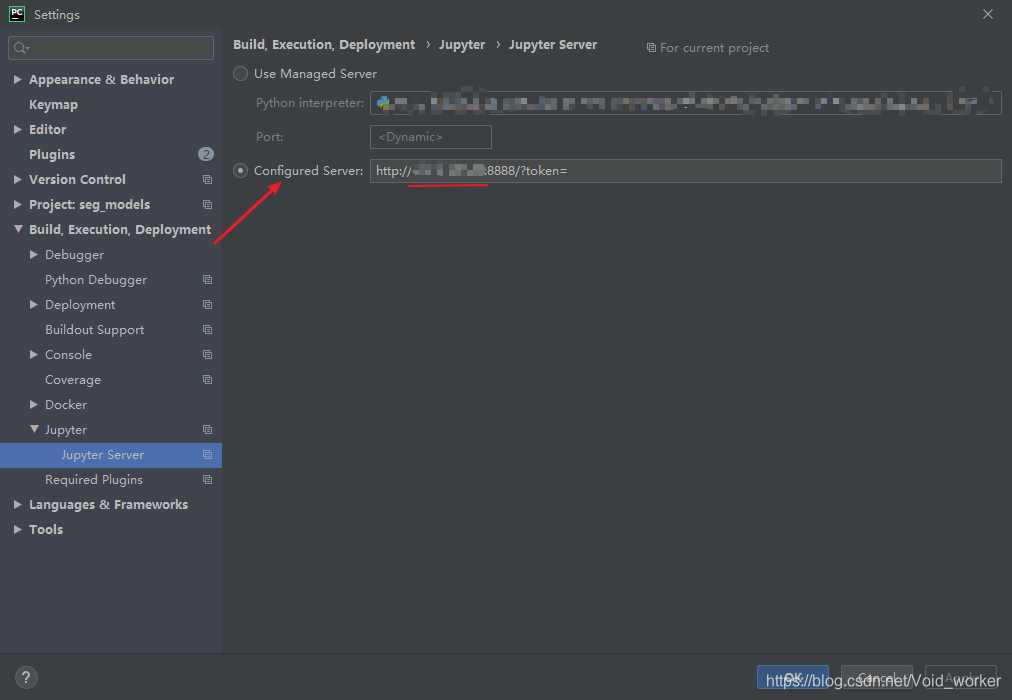
Task: Expand the Version Control arrow
Action: (17, 179)
